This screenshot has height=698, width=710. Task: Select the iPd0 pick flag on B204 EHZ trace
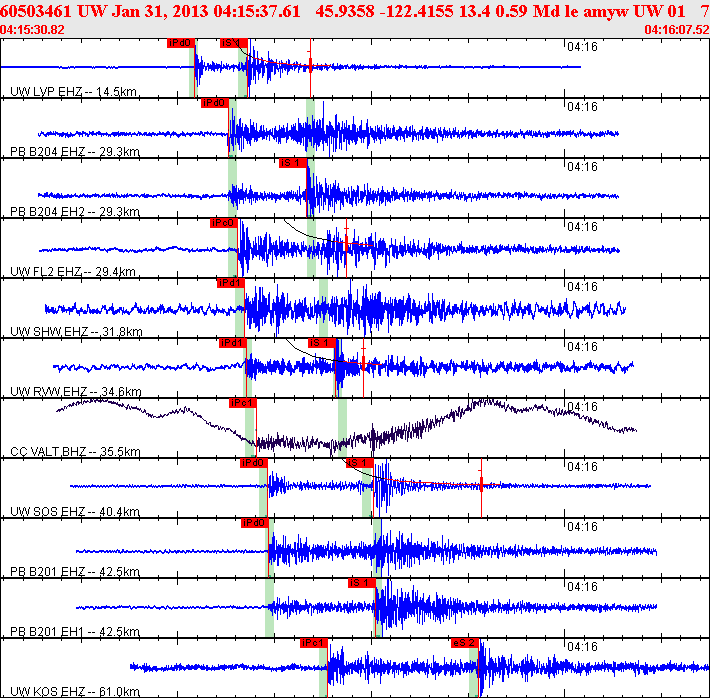pos(215,103)
